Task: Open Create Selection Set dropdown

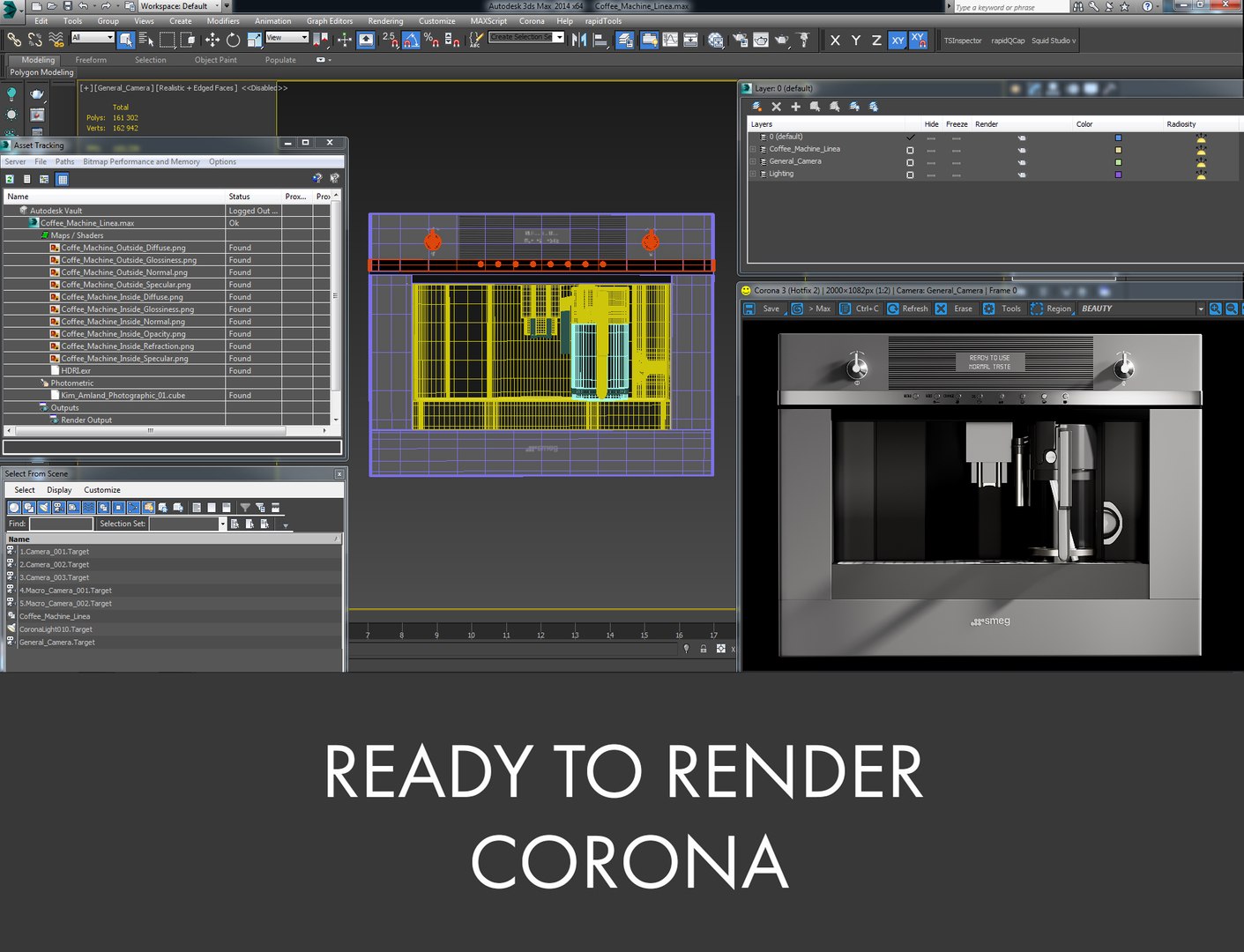Action: point(526,37)
